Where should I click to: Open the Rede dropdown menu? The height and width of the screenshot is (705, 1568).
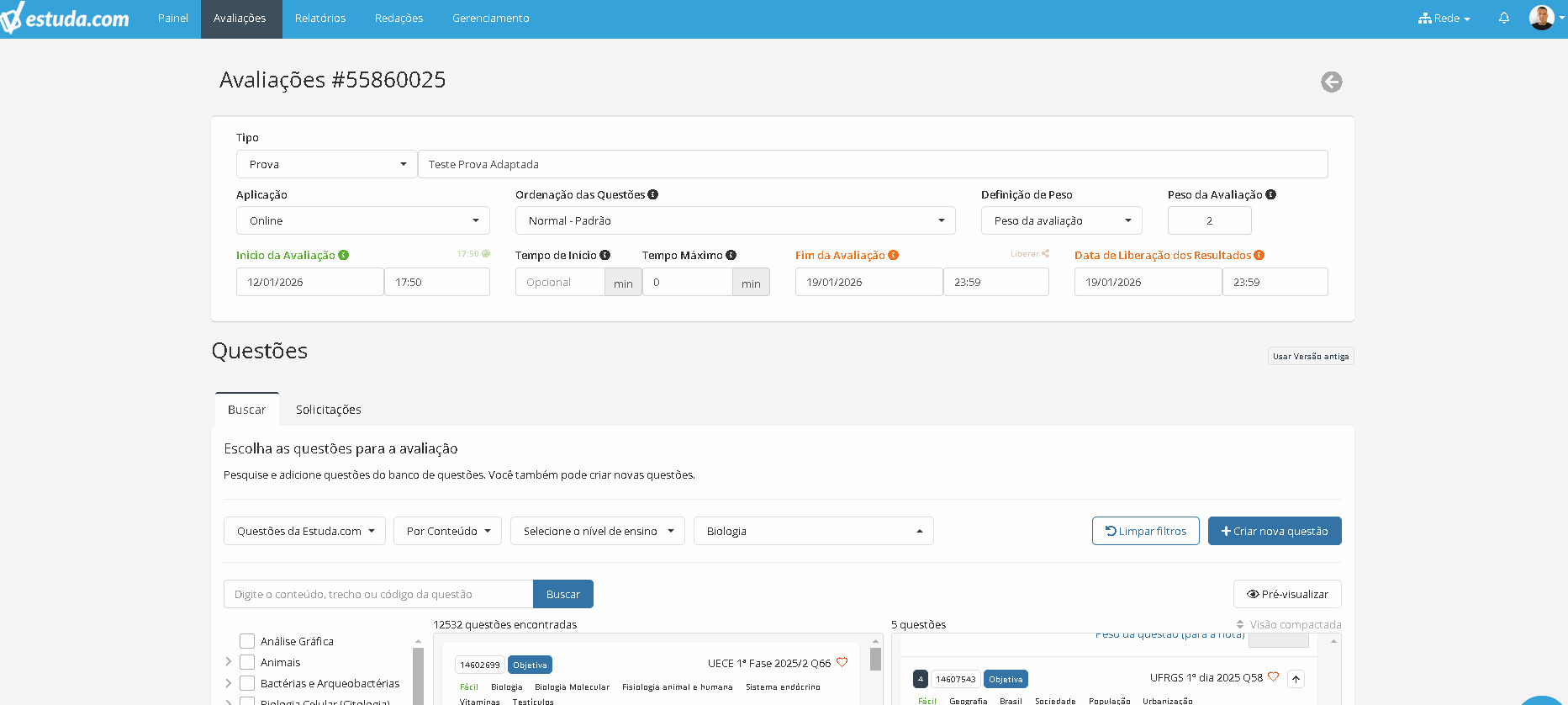pos(1444,18)
